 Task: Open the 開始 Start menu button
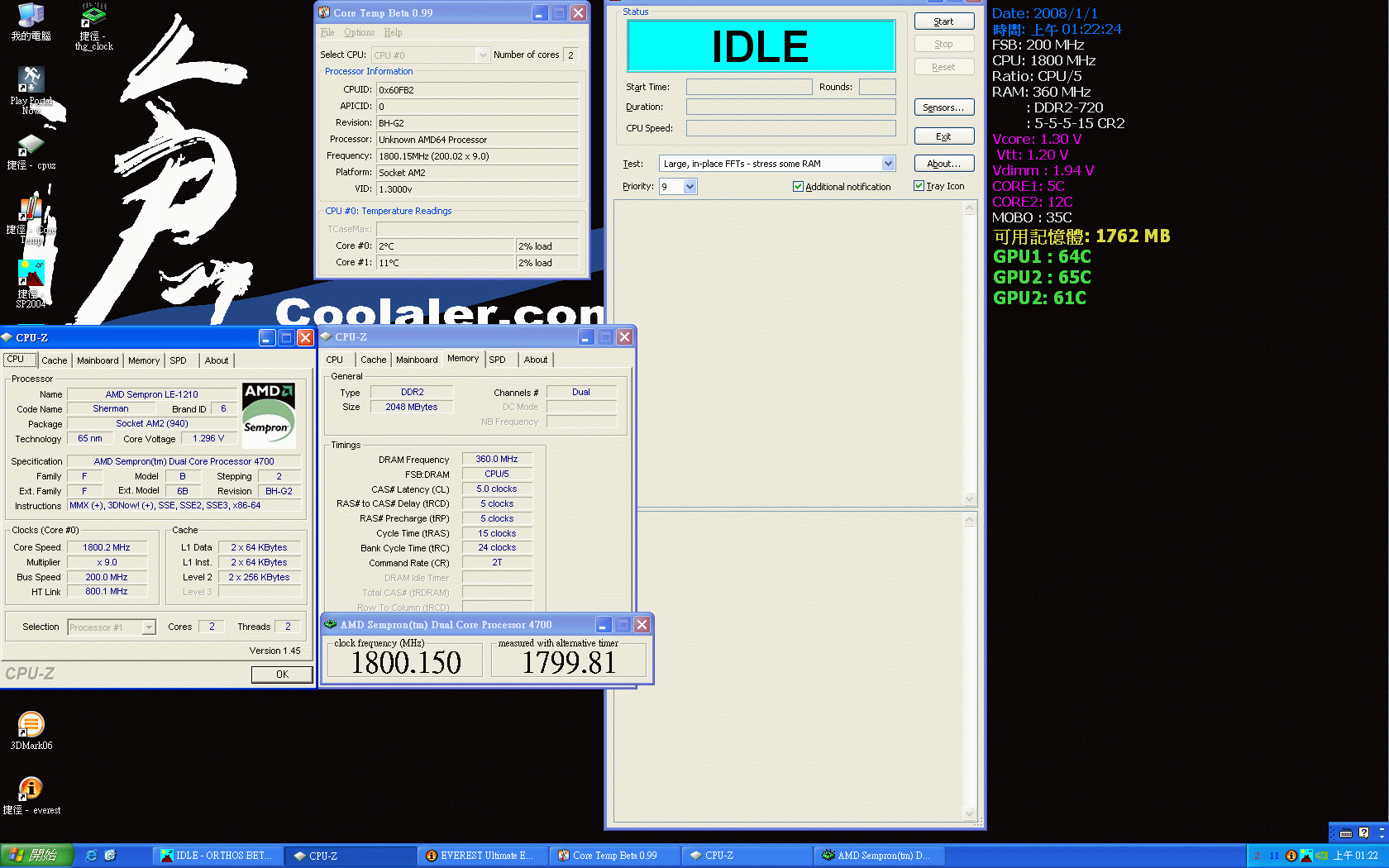38,856
